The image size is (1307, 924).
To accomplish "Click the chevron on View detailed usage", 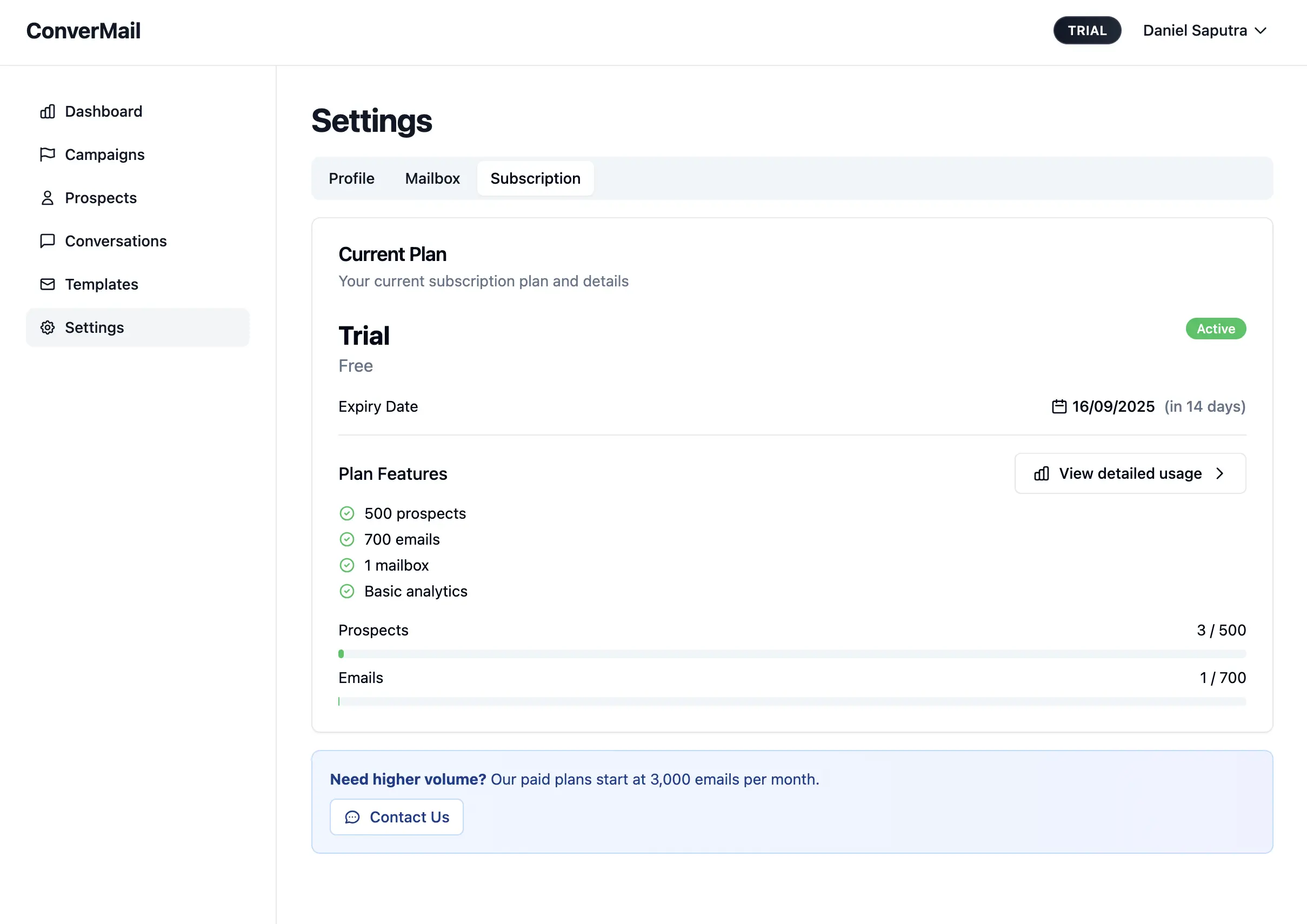I will (1220, 474).
